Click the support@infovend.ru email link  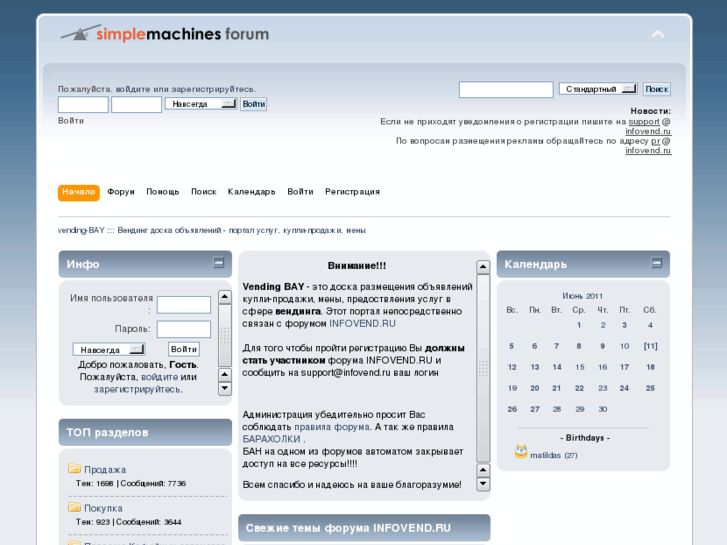coord(650,126)
